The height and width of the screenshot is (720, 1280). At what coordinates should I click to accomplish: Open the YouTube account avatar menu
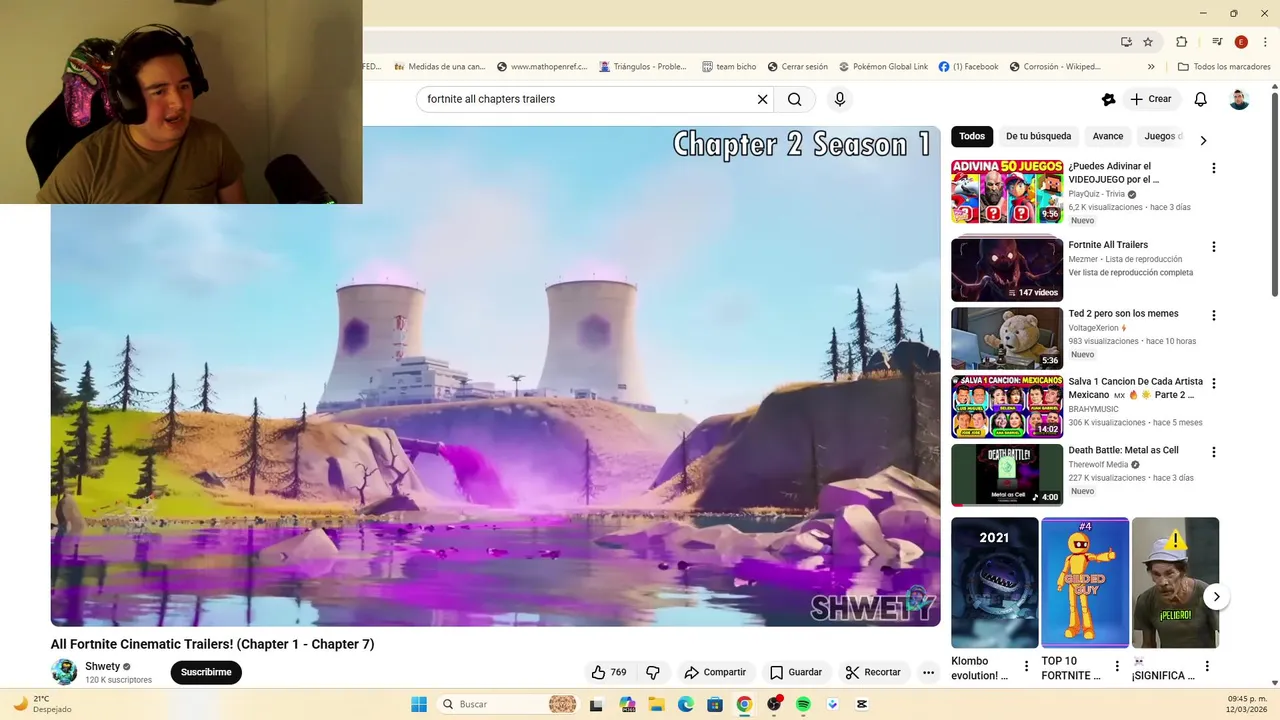[1239, 99]
